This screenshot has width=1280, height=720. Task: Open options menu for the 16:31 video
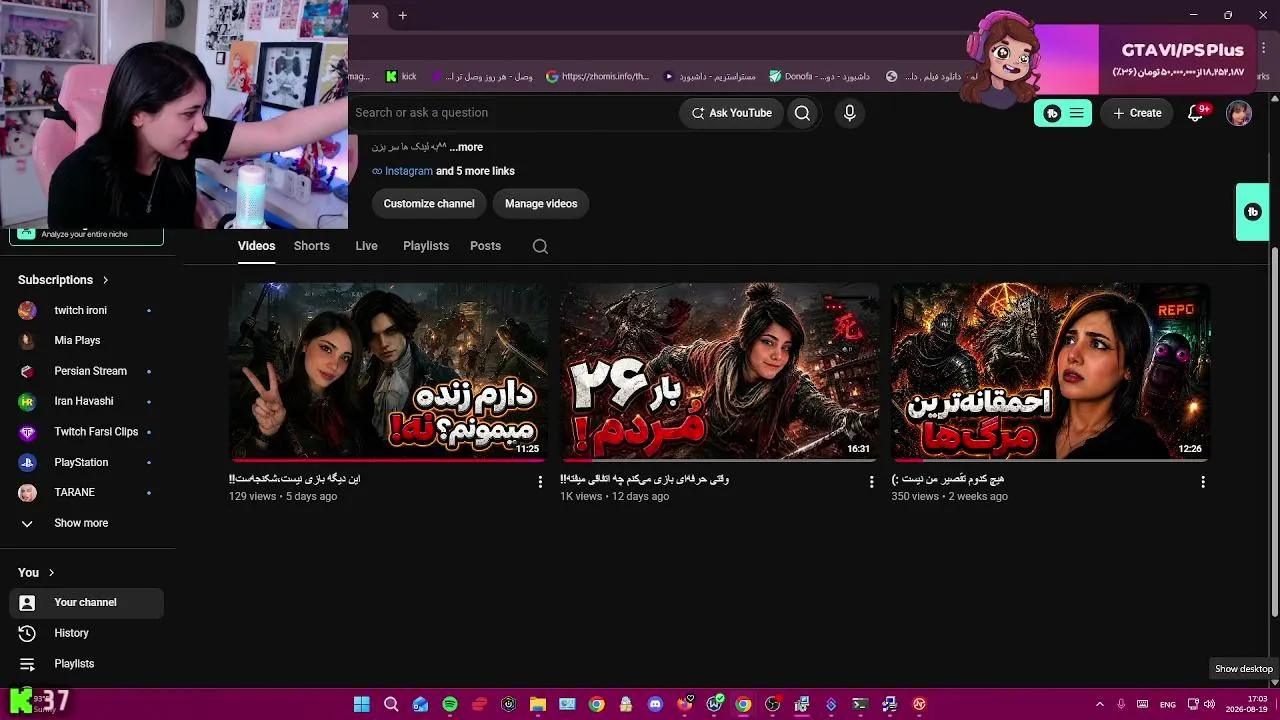point(871,482)
